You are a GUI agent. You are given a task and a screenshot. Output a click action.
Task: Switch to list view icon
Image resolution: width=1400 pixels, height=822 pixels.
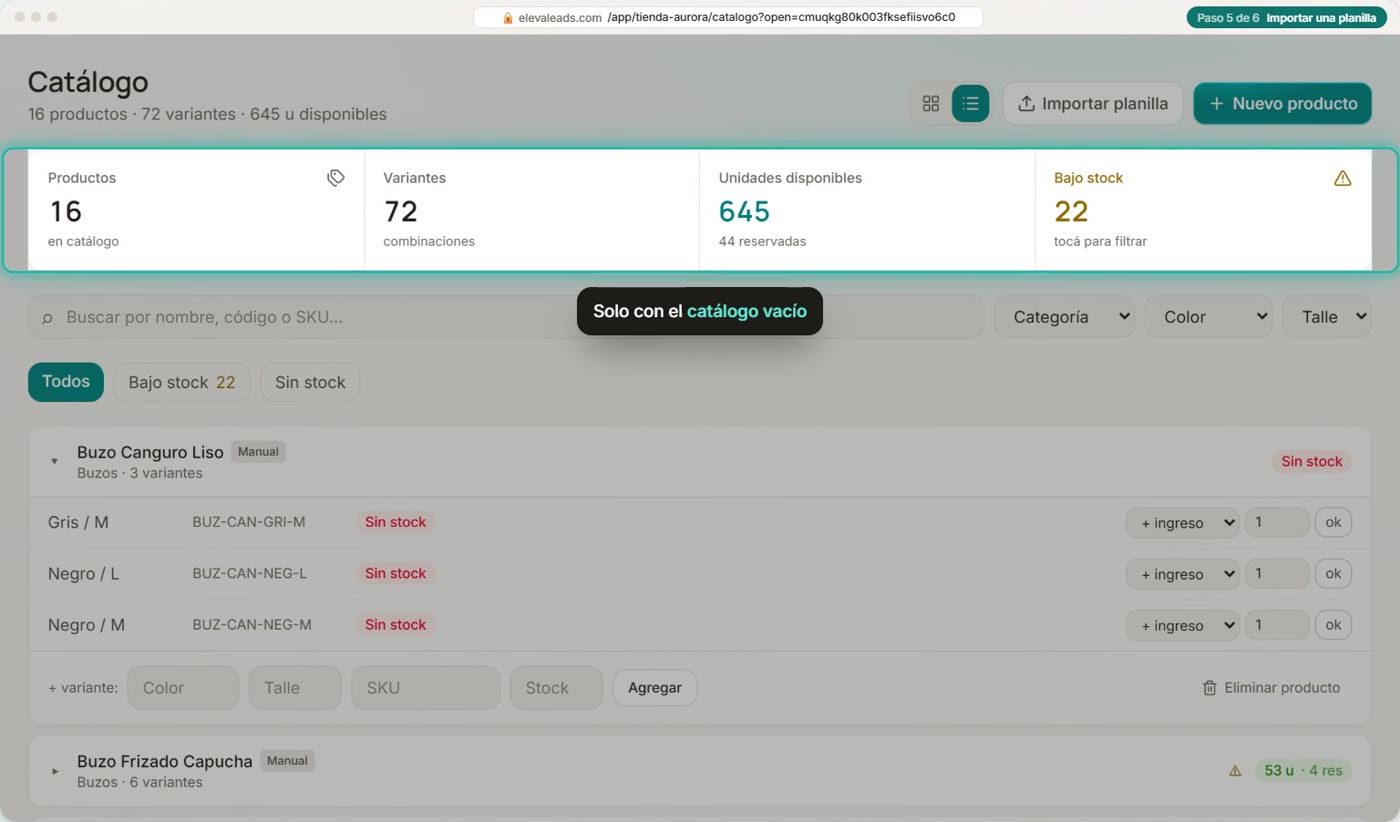[970, 103]
